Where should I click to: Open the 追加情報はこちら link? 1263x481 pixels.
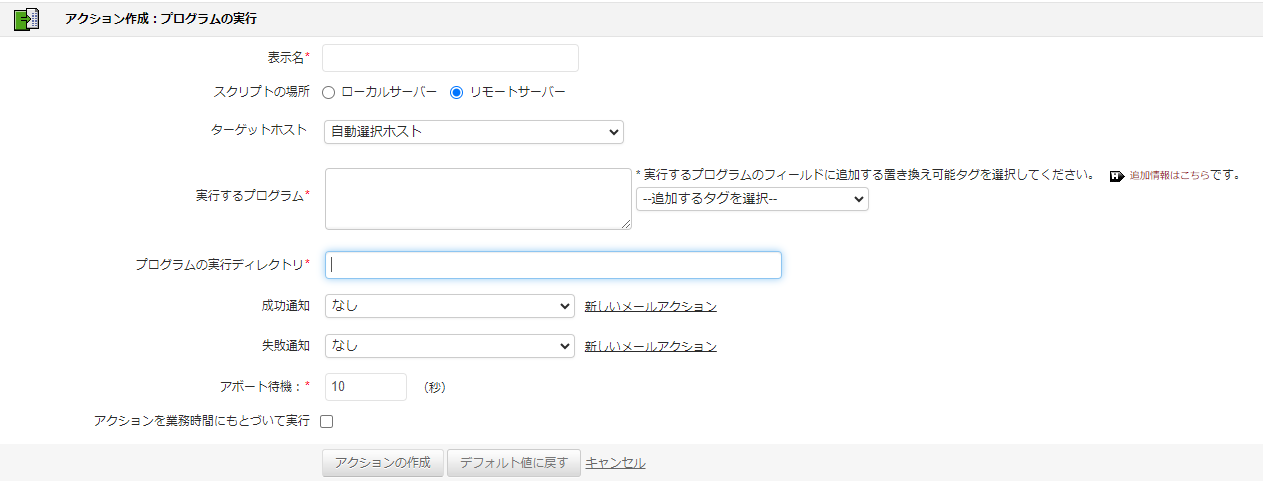click(1168, 175)
